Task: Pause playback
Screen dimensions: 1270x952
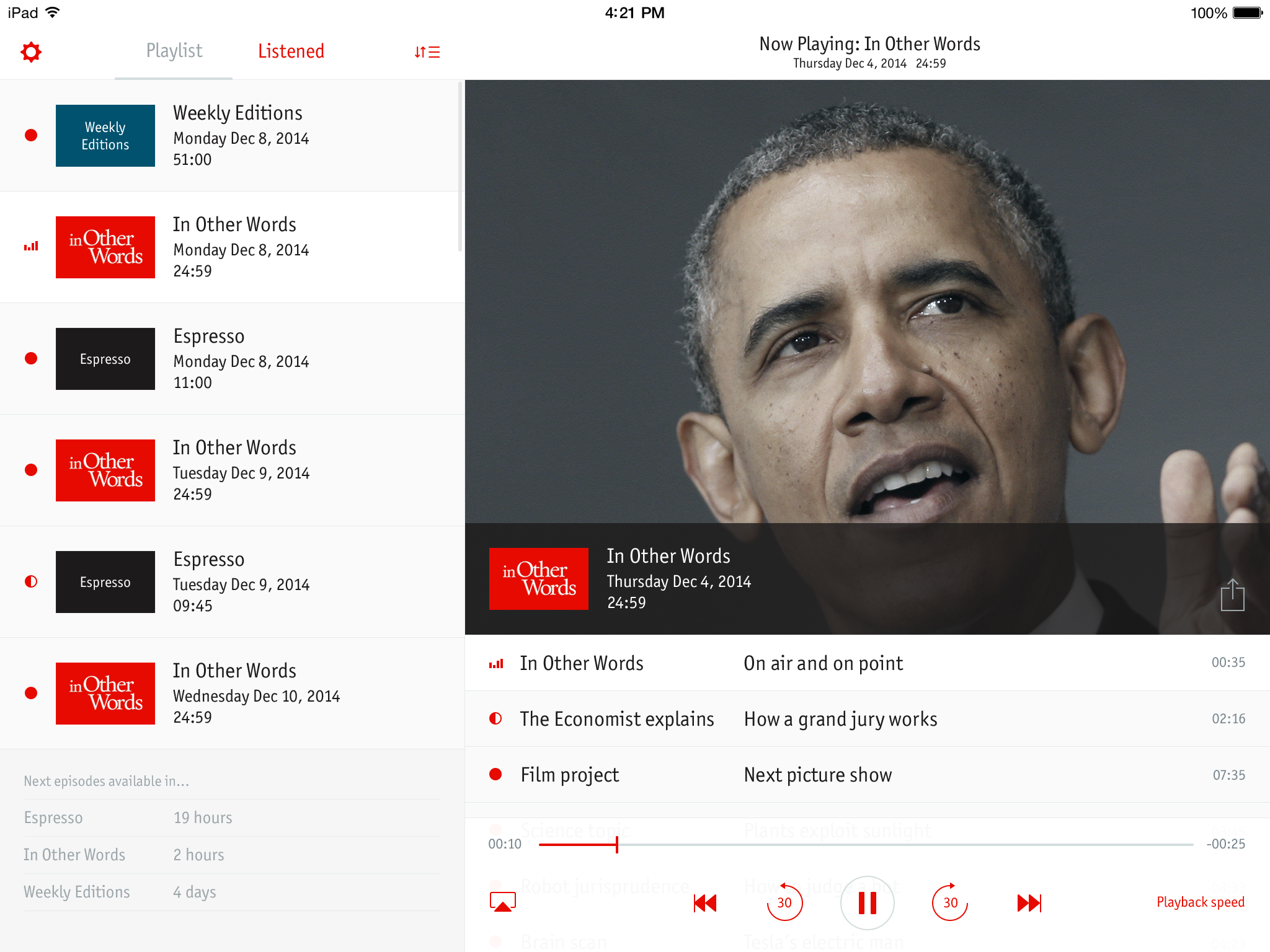Action: click(x=867, y=903)
